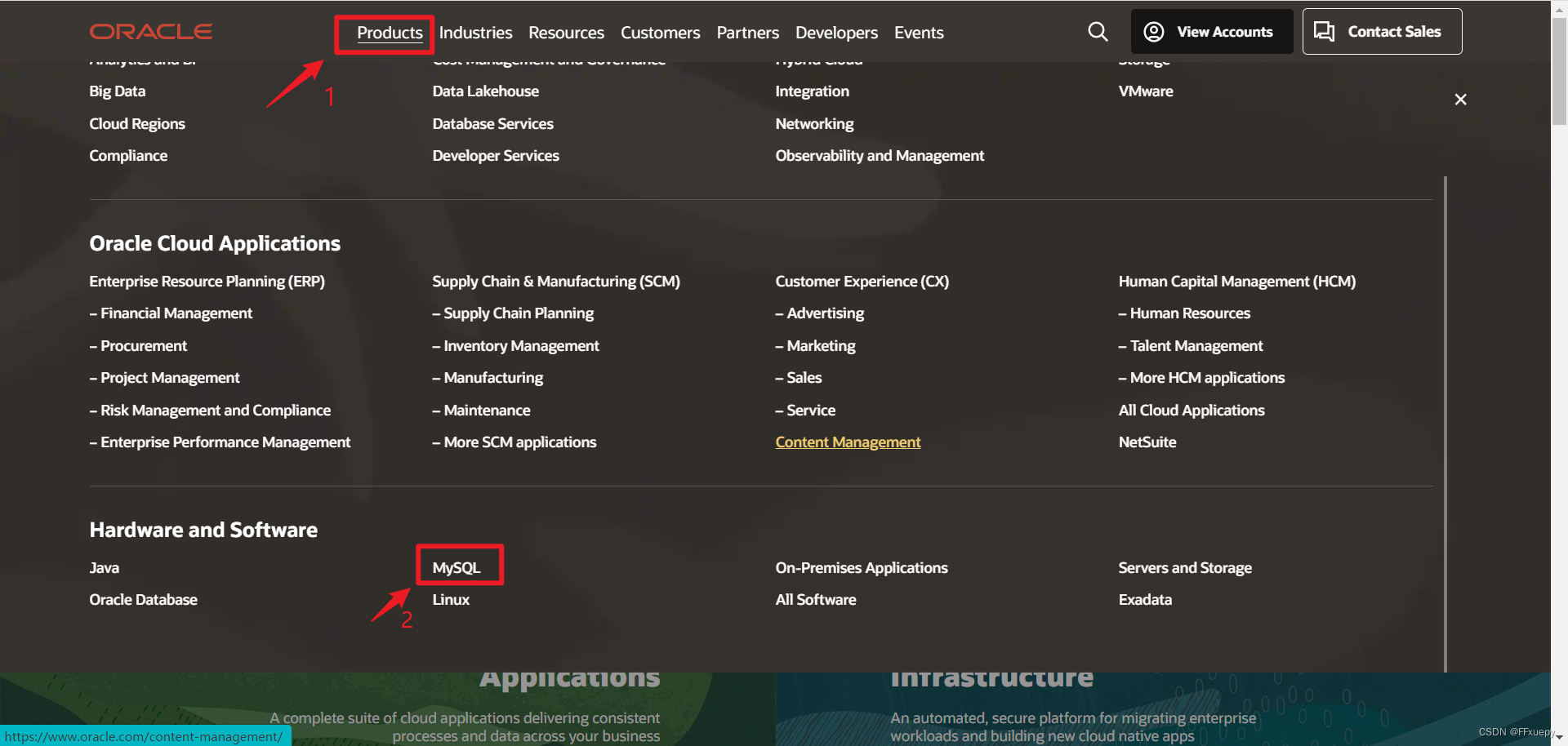The height and width of the screenshot is (746, 1568).
Task: Select NetSuite
Action: (x=1147, y=442)
